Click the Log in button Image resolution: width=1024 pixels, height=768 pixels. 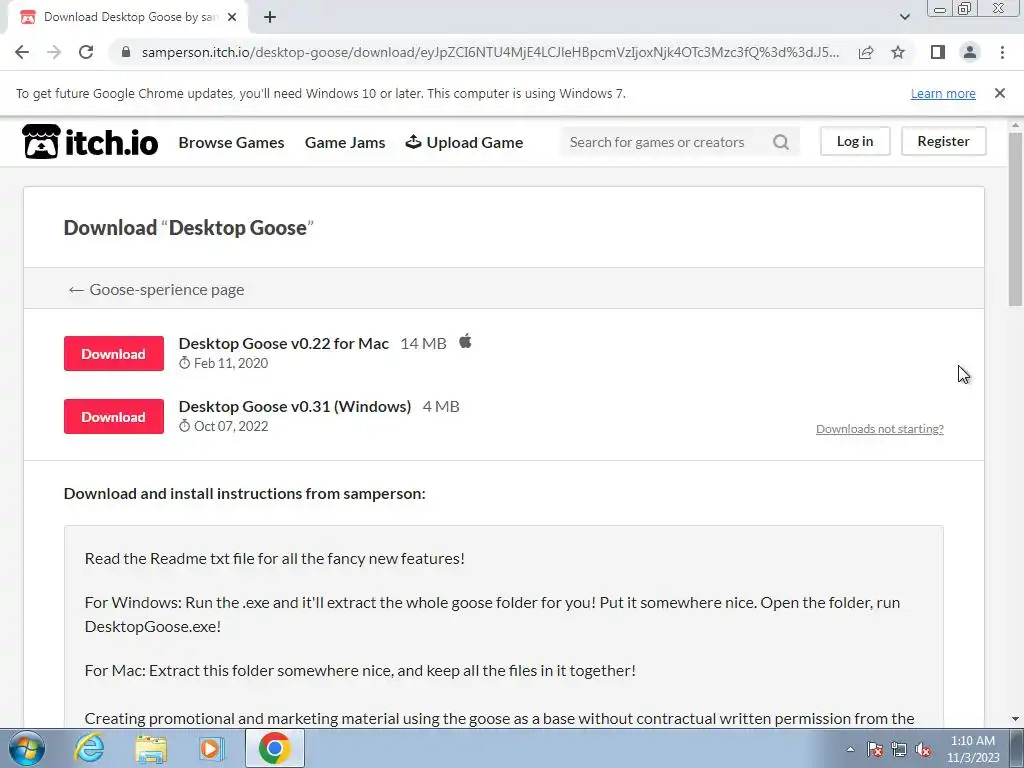pyautogui.click(x=855, y=141)
